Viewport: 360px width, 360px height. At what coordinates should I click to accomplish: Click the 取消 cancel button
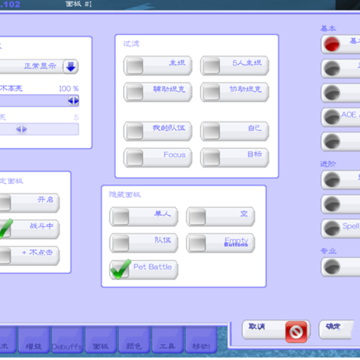pyautogui.click(x=276, y=330)
